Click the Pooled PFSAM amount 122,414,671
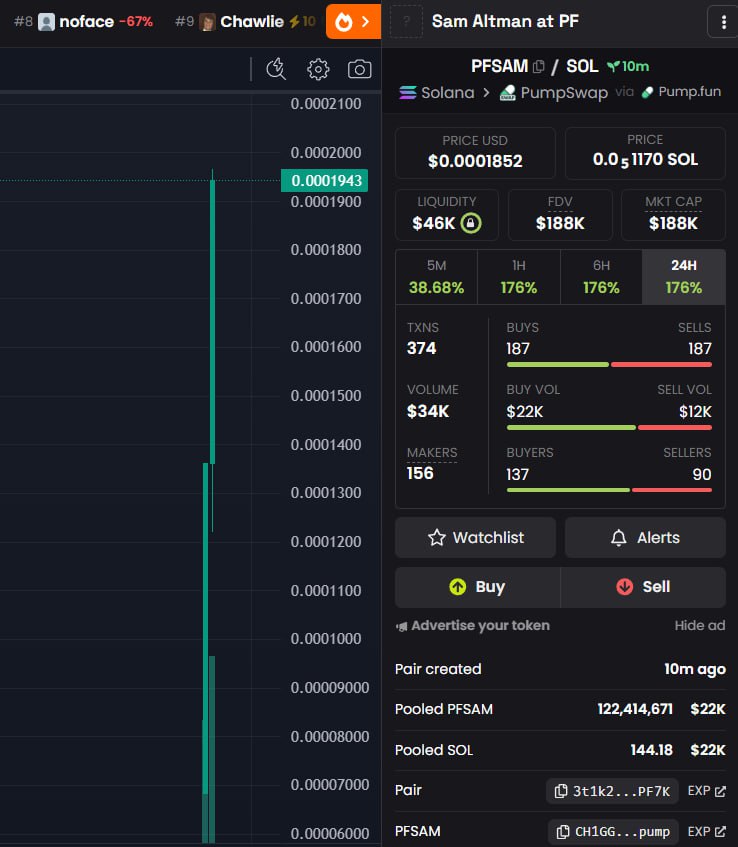The height and width of the screenshot is (847, 738). [635, 709]
